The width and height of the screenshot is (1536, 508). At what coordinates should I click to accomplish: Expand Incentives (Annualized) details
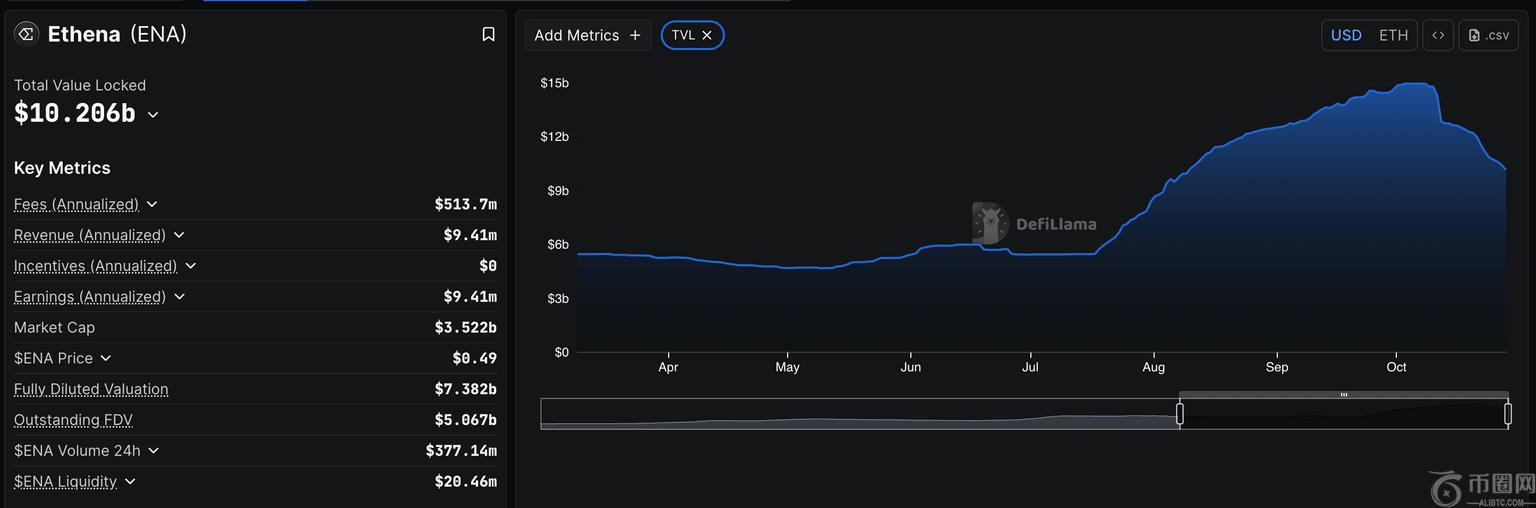coord(191,266)
